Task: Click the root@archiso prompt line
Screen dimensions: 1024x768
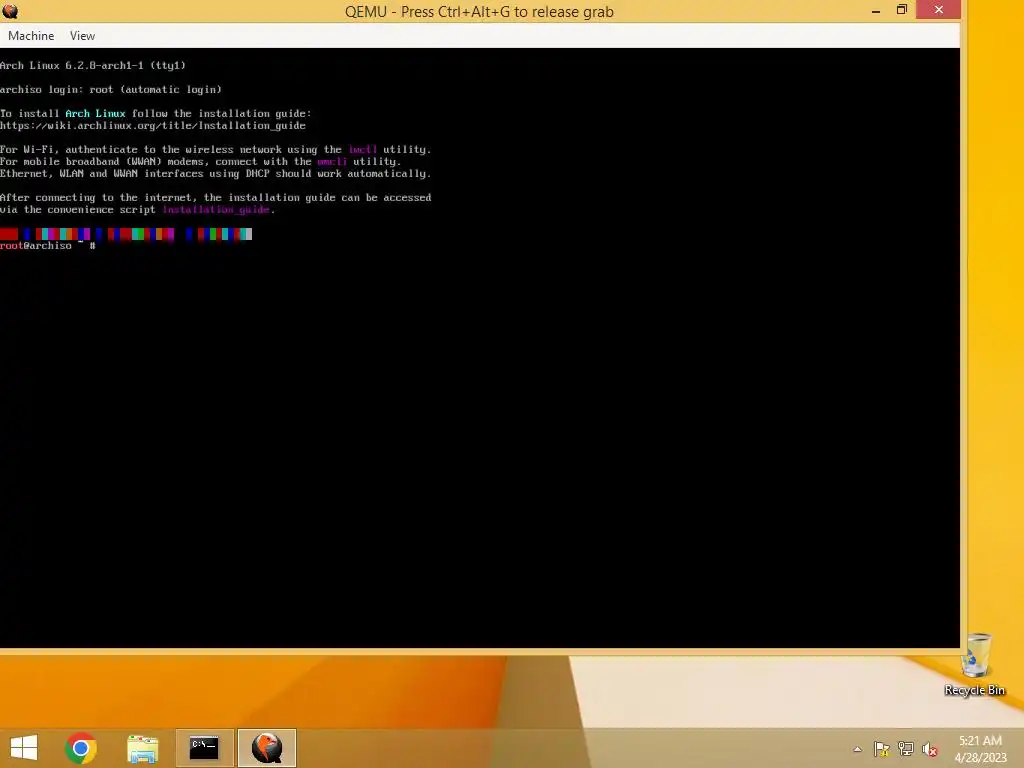Action: tap(48, 246)
